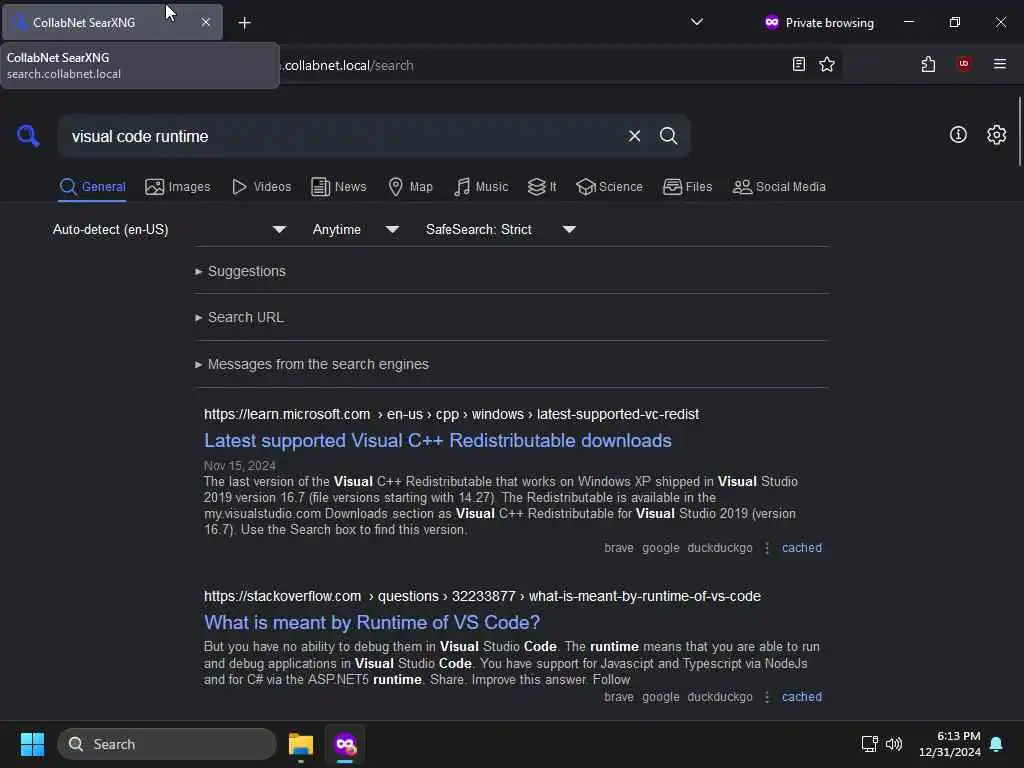
Task: Switch to the Science search tab
Action: point(609,187)
